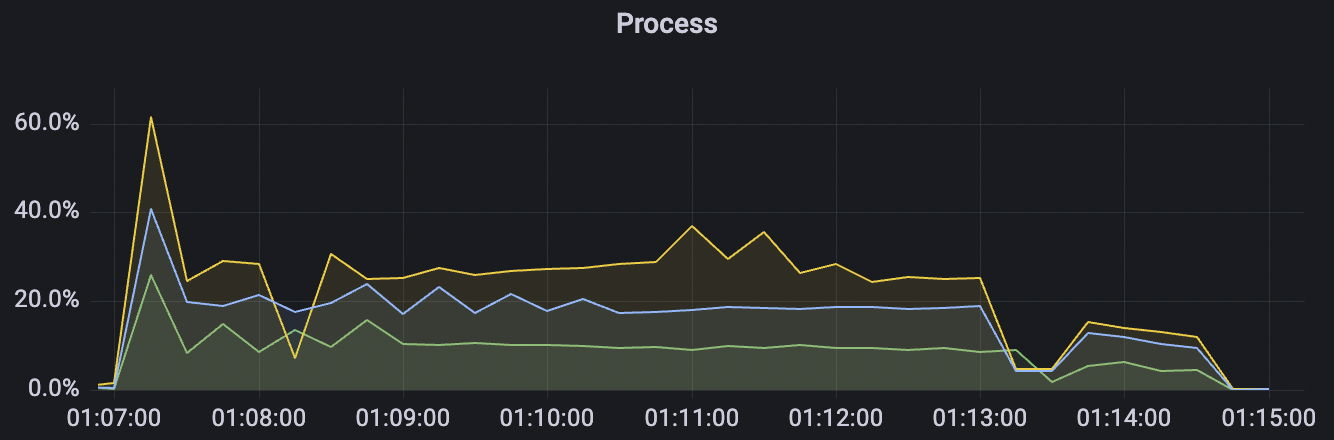Viewport: 1334px width, 440px height.
Task: Open the Process panel title menu
Action: point(666,23)
